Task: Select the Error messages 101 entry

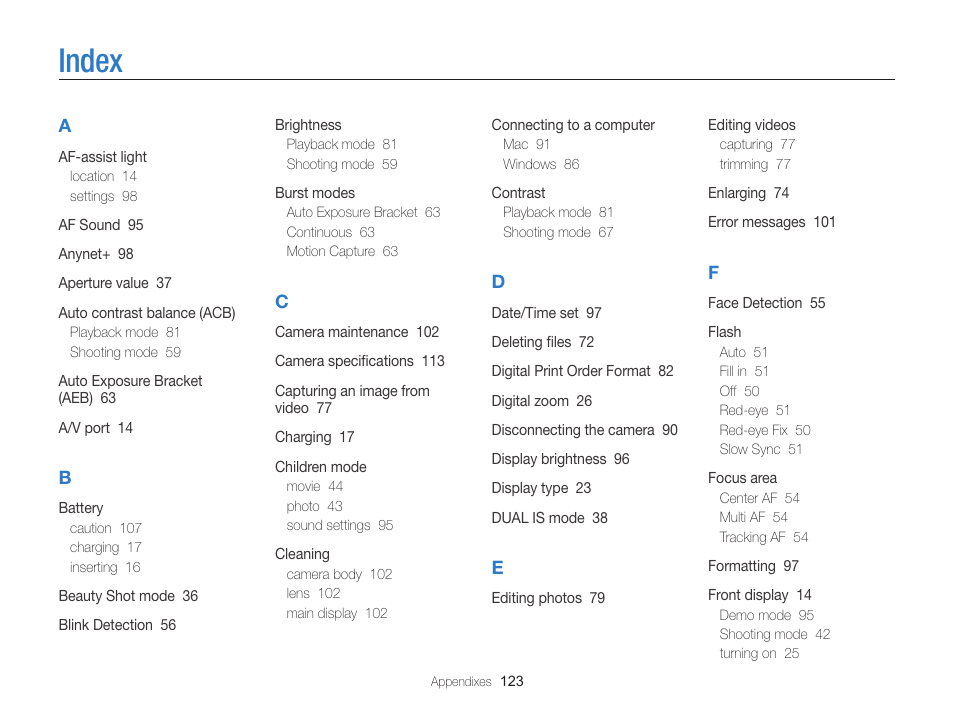Action: point(771,222)
